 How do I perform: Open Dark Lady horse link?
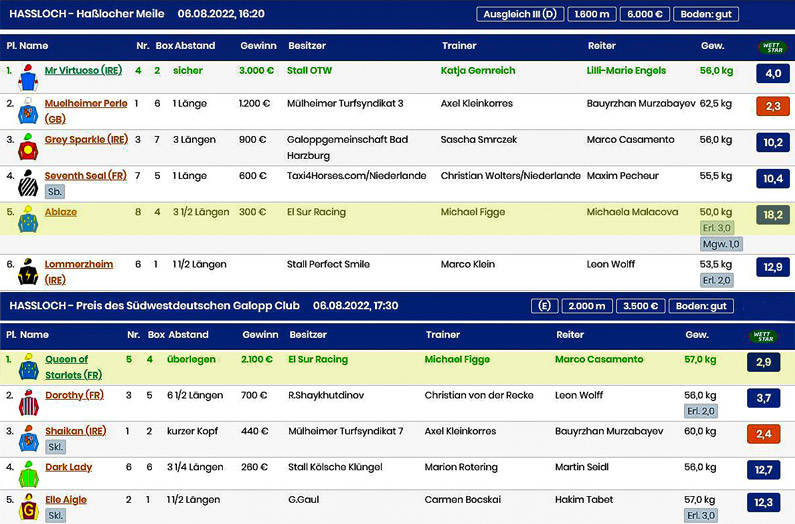click(x=68, y=467)
